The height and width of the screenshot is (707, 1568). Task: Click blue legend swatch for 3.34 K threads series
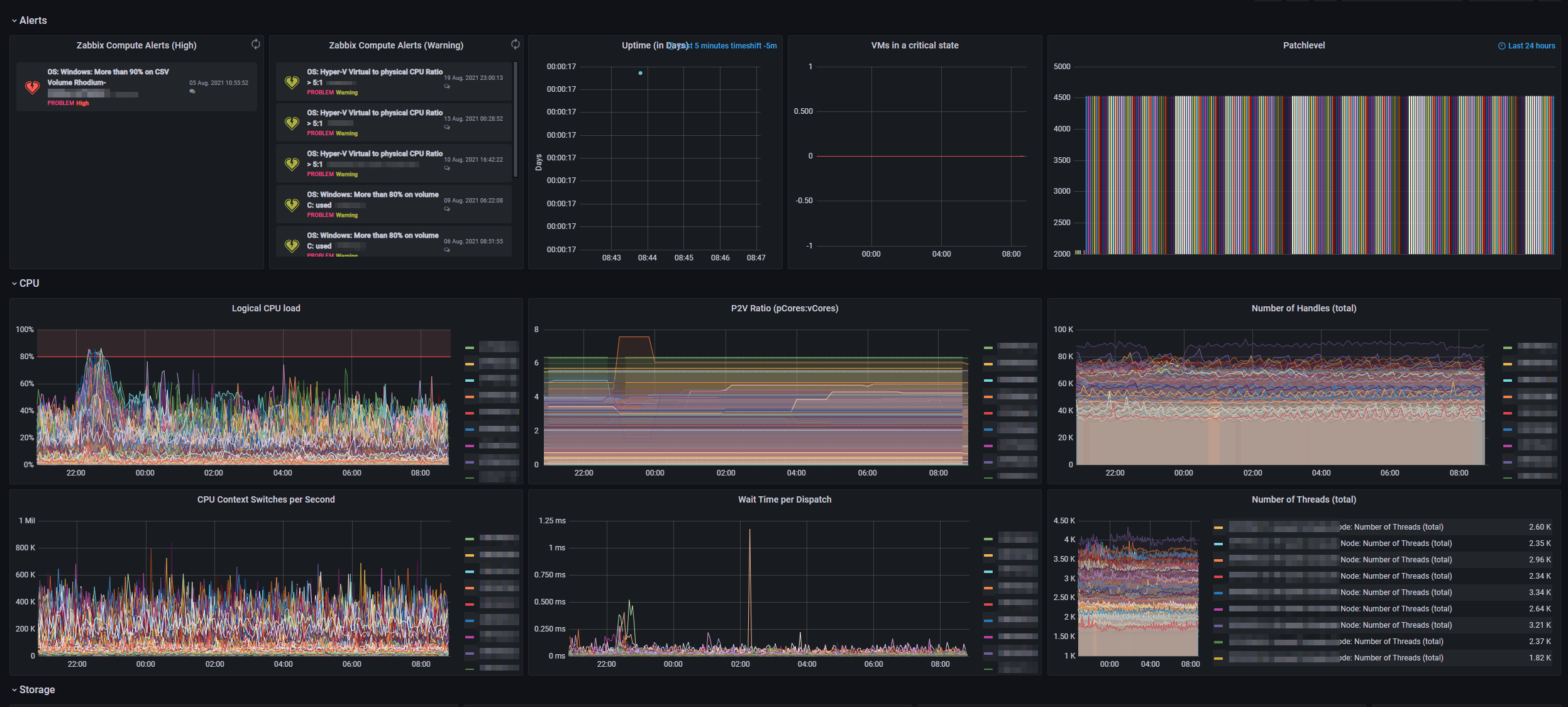[x=1218, y=593]
